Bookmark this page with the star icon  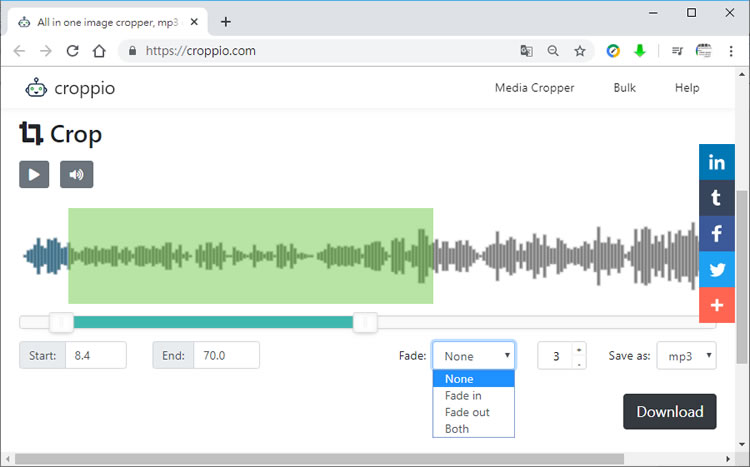pos(580,51)
